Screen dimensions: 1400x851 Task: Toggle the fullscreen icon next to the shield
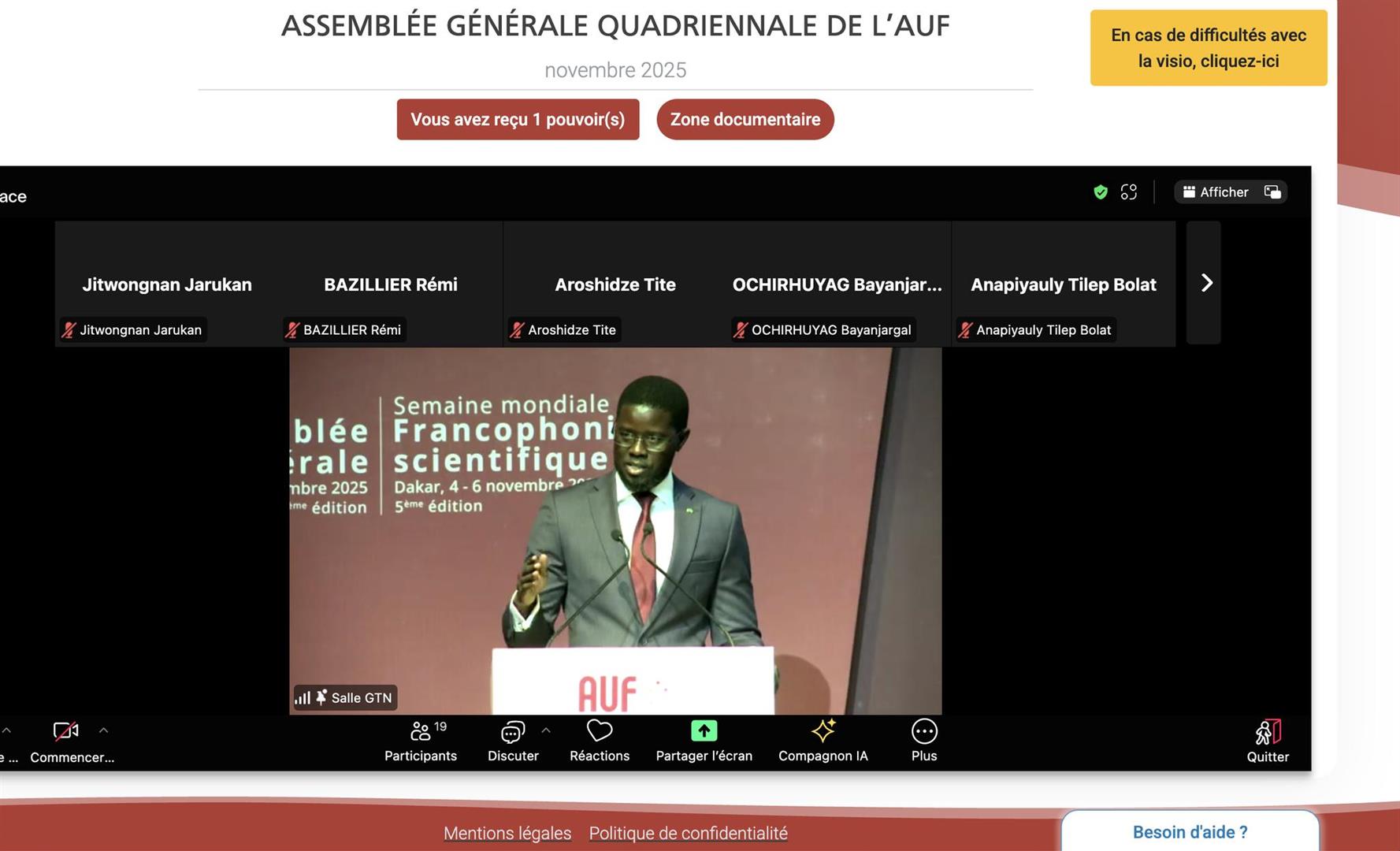pos(1129,192)
